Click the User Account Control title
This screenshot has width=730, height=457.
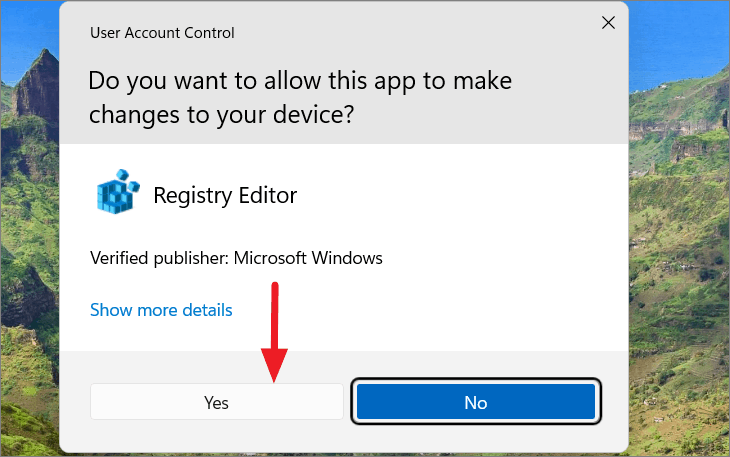162,33
